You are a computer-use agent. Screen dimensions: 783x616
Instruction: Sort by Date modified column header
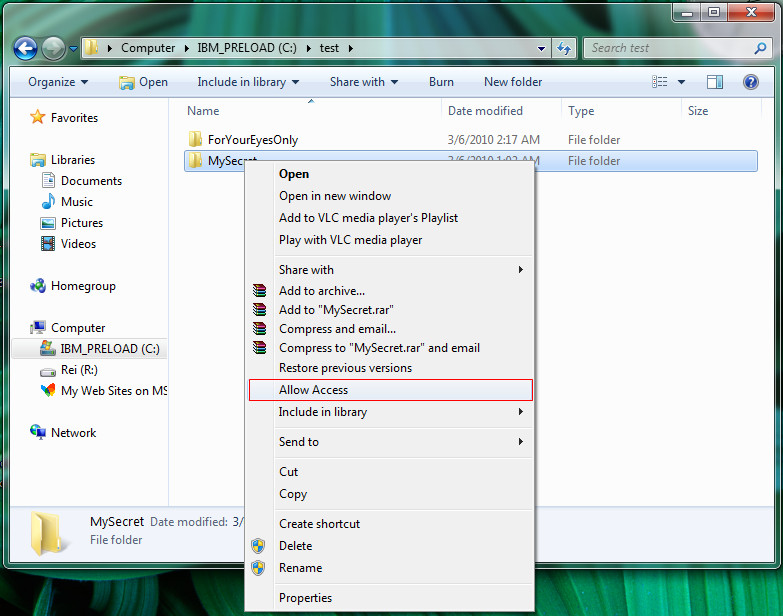pos(485,111)
